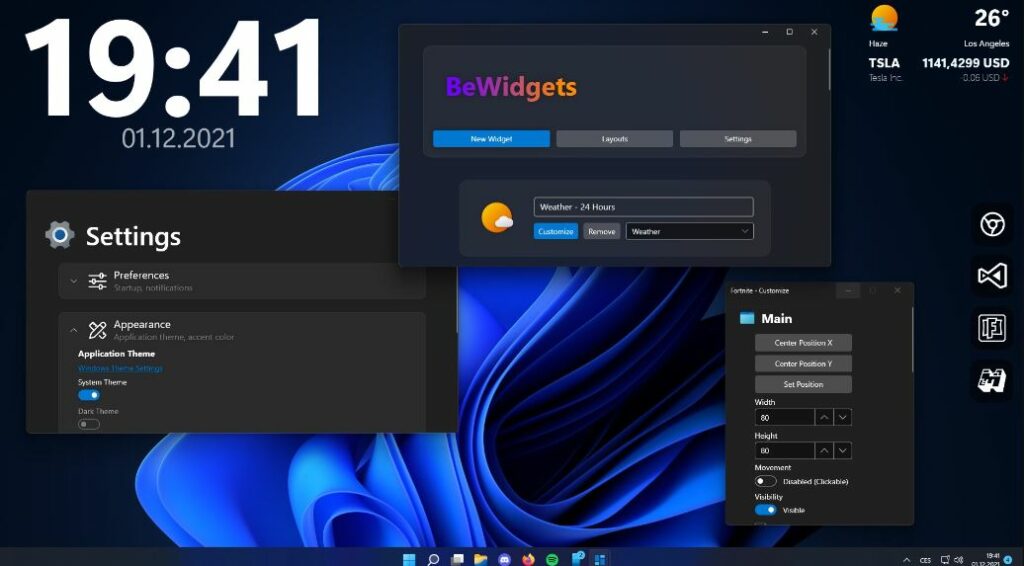Image resolution: width=1024 pixels, height=566 pixels.
Task: Click the BeWidgets logo title
Action: click(x=511, y=87)
